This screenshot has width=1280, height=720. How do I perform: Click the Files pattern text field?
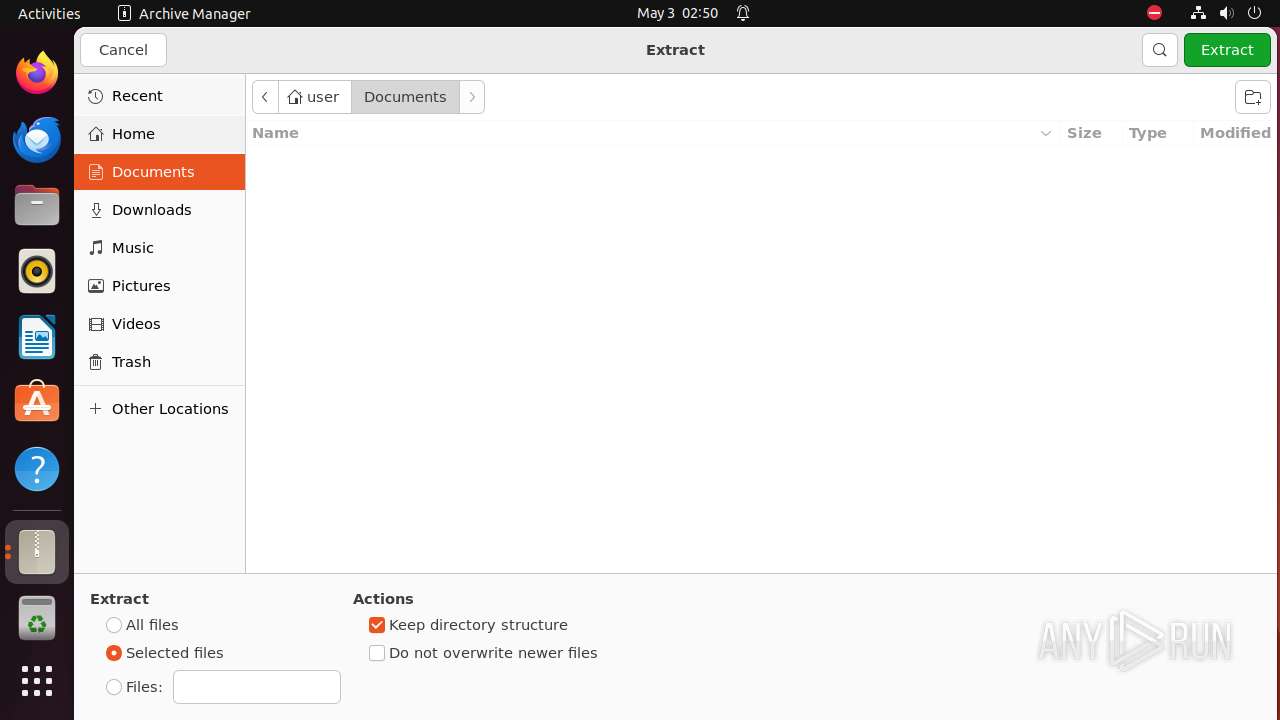click(x=257, y=687)
